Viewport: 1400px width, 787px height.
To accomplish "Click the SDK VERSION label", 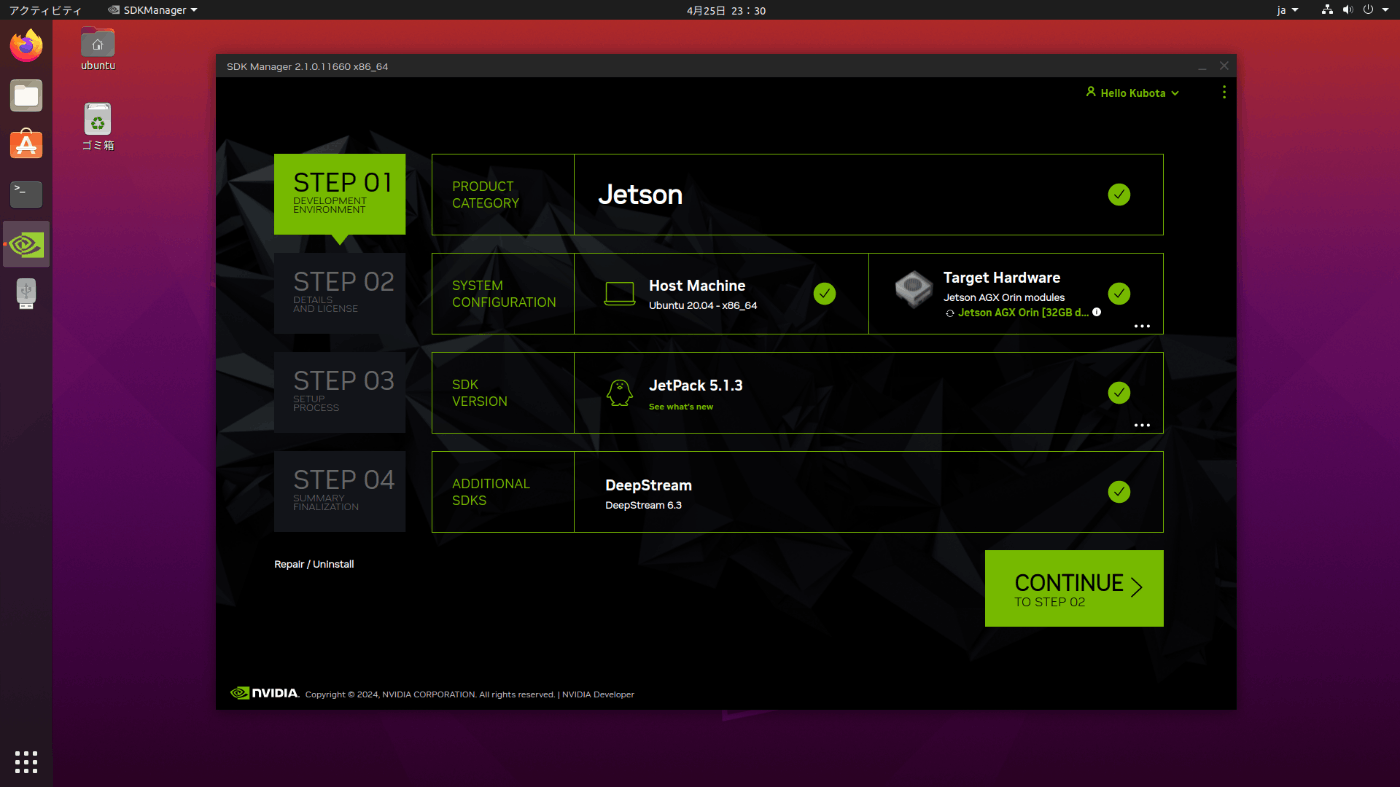I will click(480, 392).
